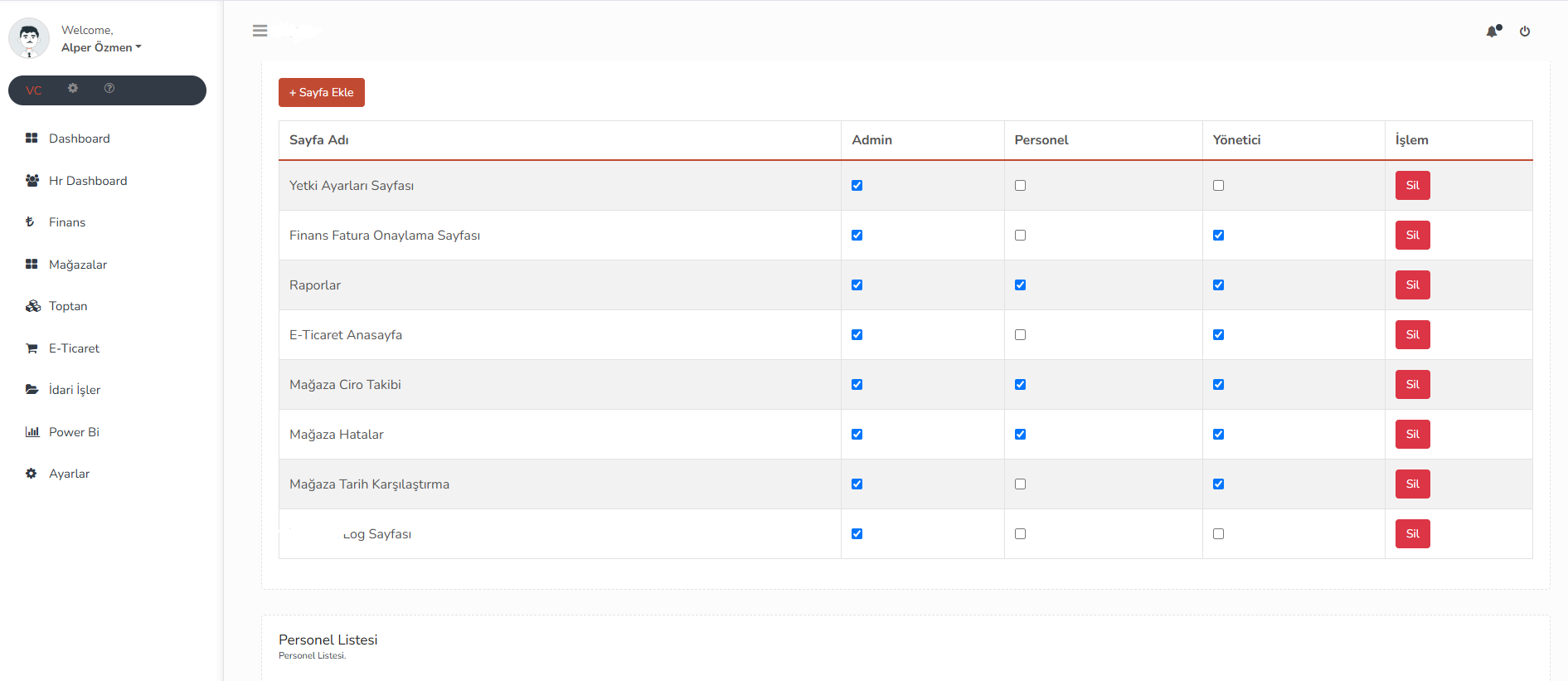Open the notifications bell icon
This screenshot has height=681, width=1568.
pos(1493,32)
